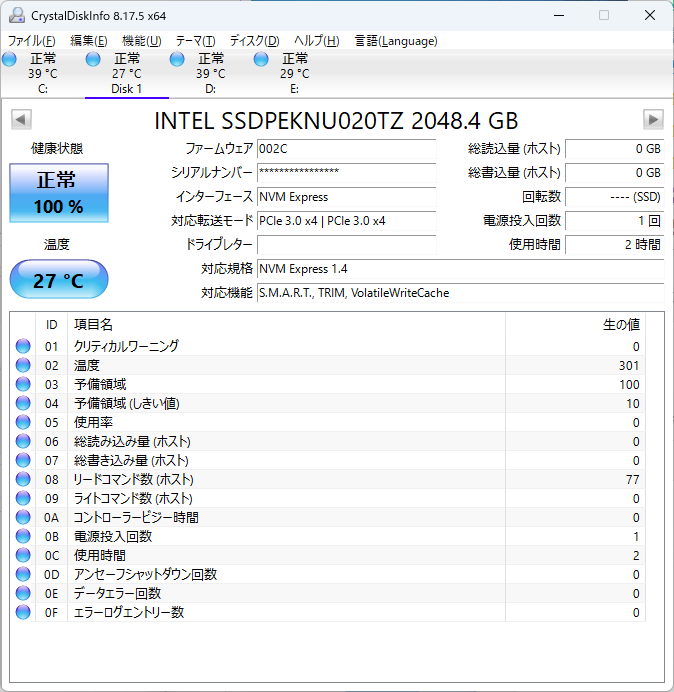The width and height of the screenshot is (674, 692).
Task: Click the status orb for drive C:
Action: [x=9, y=59]
